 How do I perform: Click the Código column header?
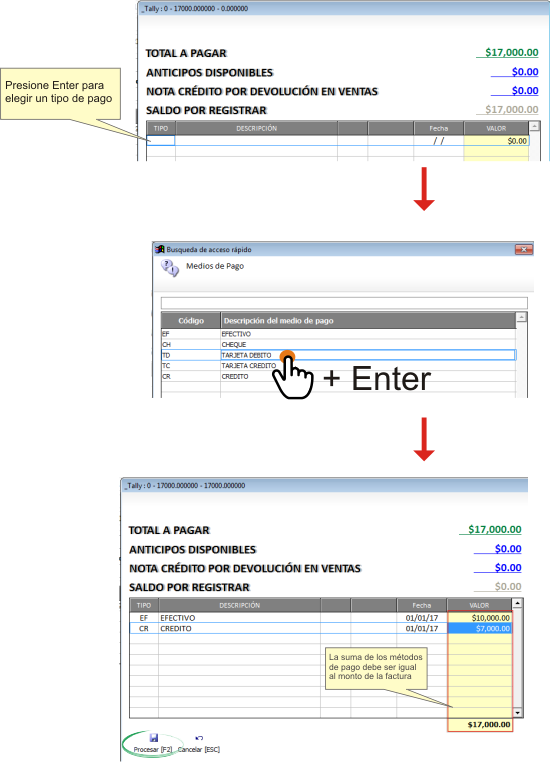tap(191, 321)
